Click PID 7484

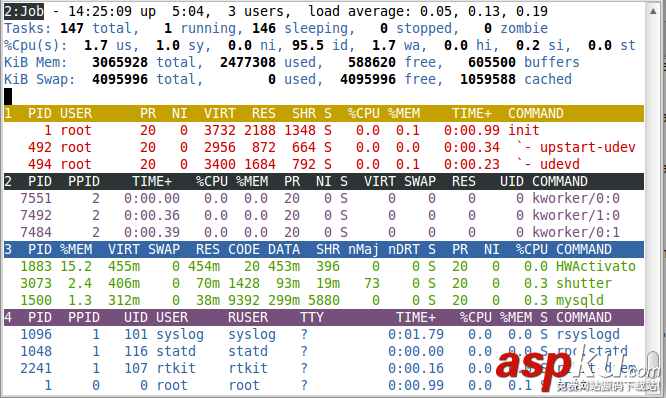point(36,232)
